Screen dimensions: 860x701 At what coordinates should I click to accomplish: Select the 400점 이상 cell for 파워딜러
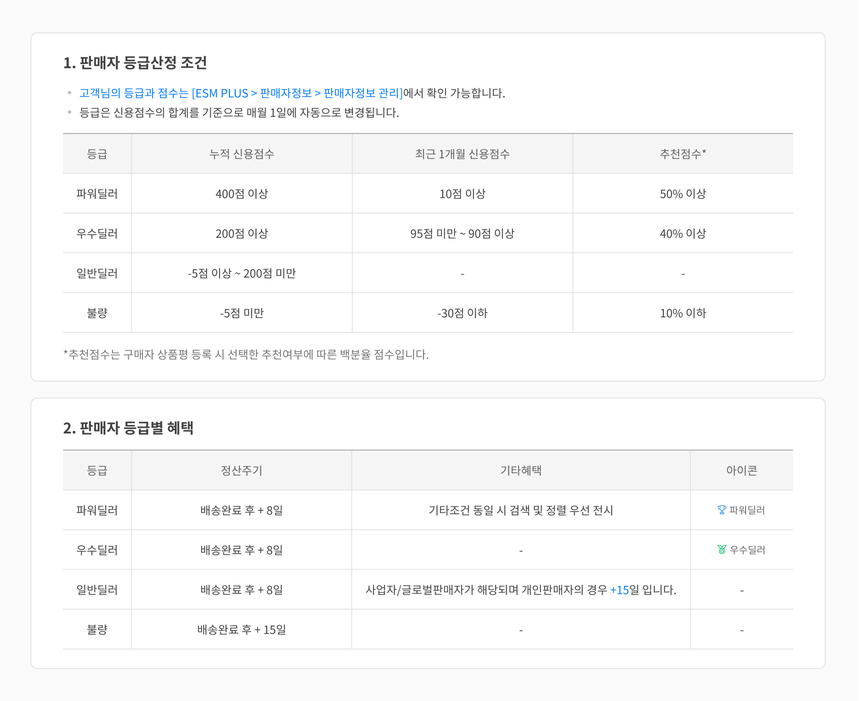240,193
